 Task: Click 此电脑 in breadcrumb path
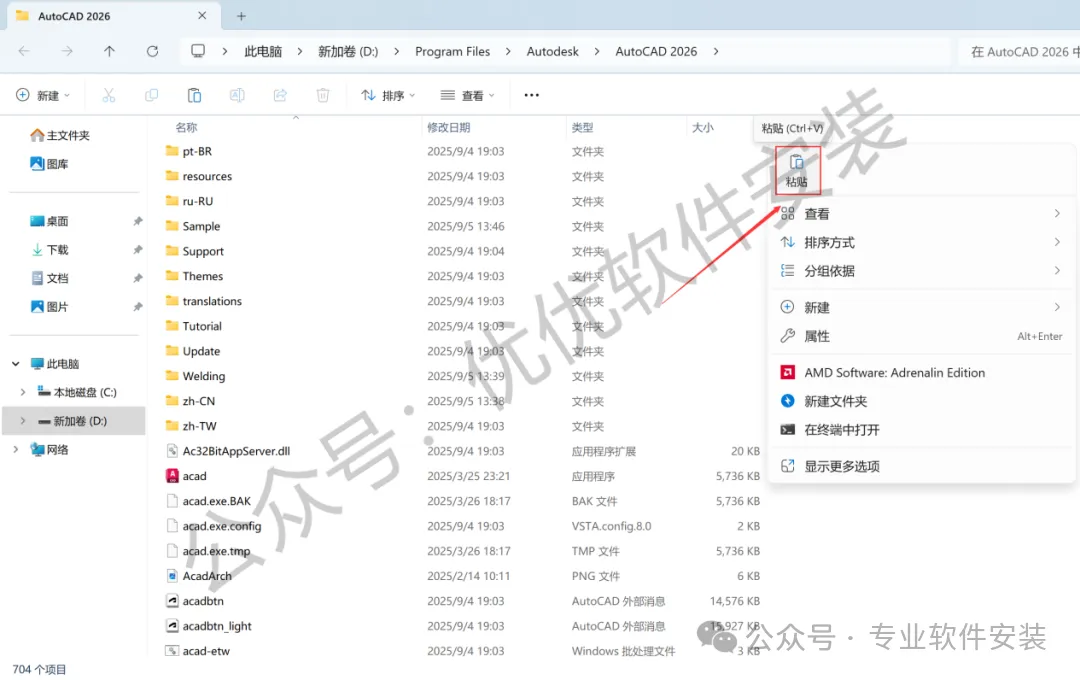263,51
